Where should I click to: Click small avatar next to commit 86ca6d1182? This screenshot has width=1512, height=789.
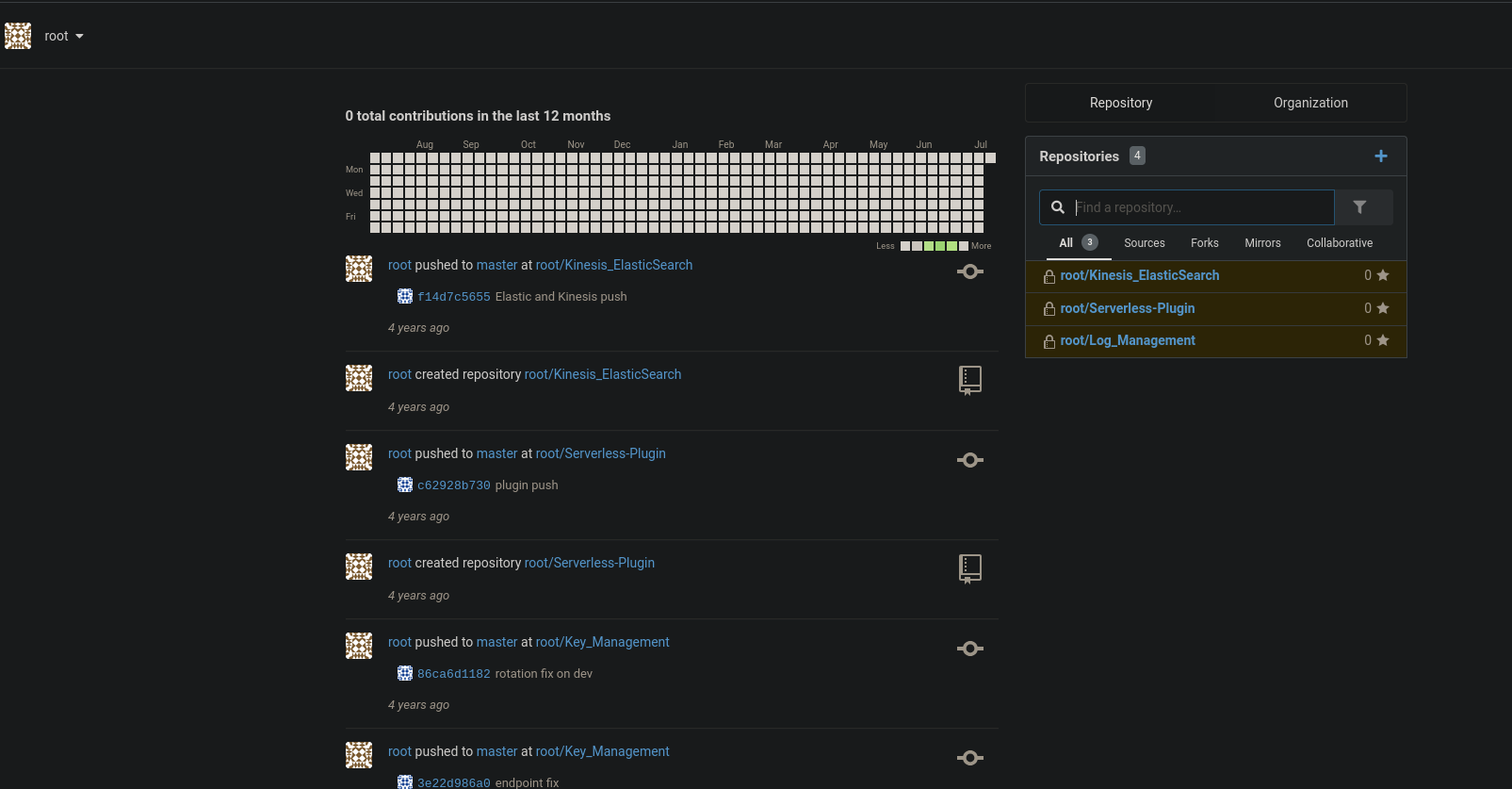click(x=405, y=673)
